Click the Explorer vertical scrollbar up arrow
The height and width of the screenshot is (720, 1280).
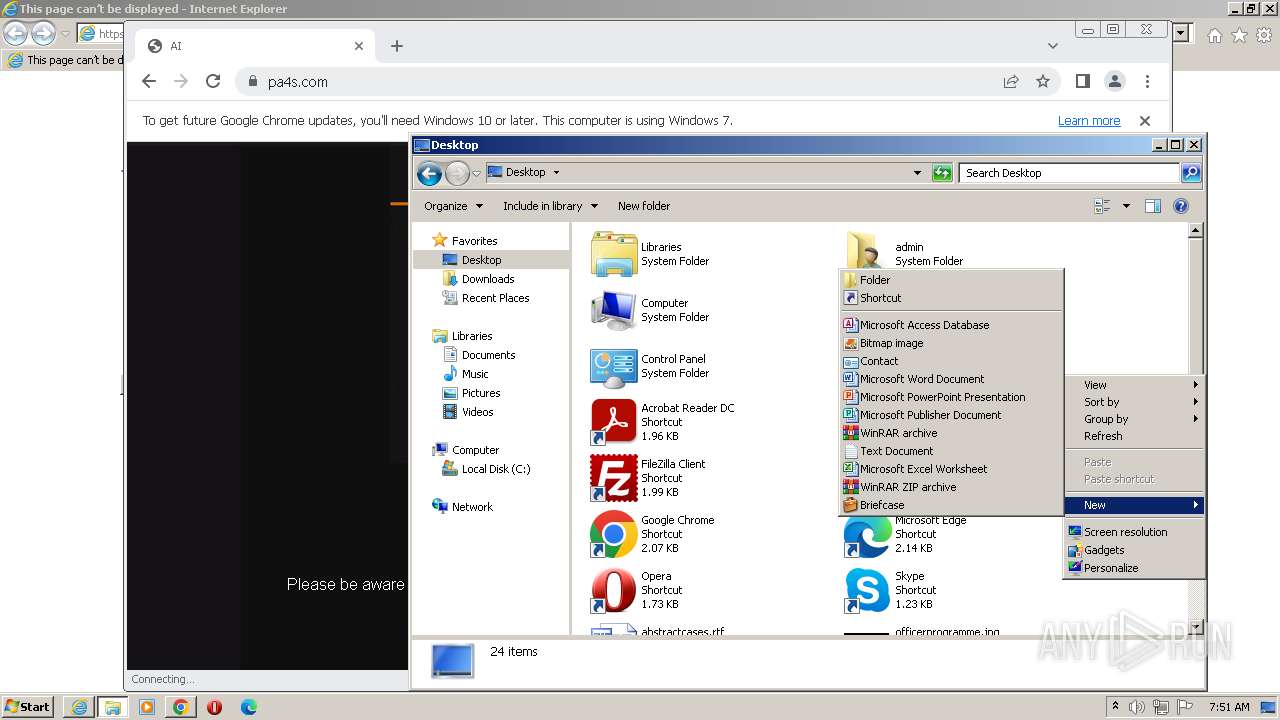(1195, 231)
